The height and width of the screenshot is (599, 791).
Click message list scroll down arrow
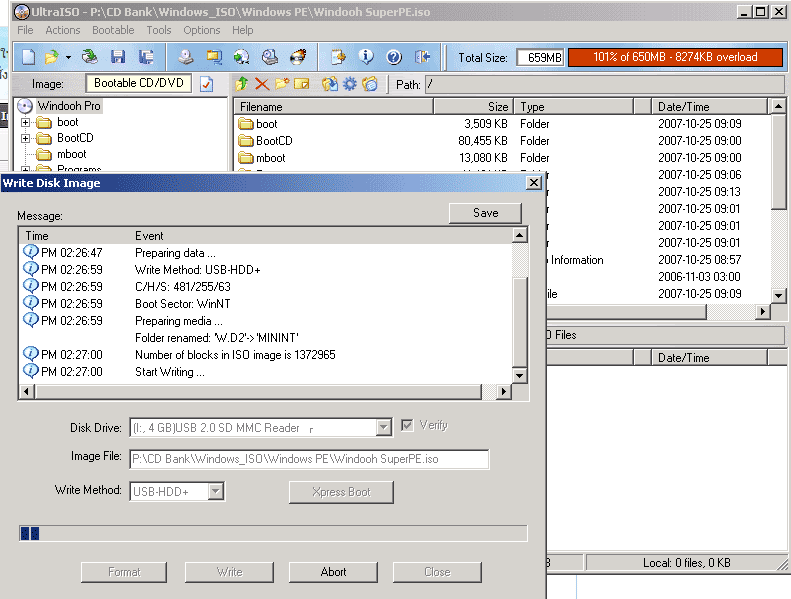[520, 375]
